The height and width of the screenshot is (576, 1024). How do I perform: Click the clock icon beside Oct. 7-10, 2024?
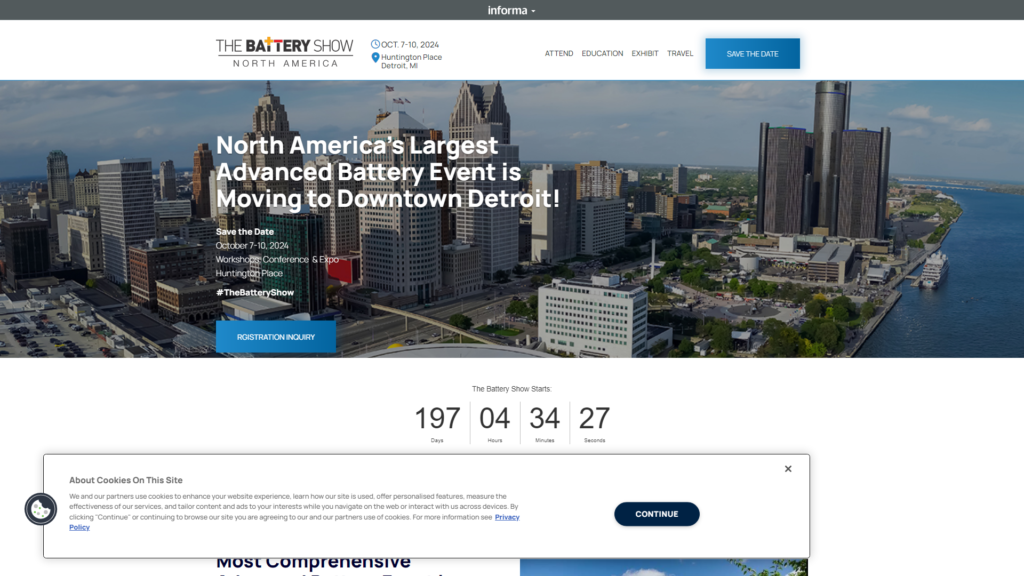pos(375,44)
